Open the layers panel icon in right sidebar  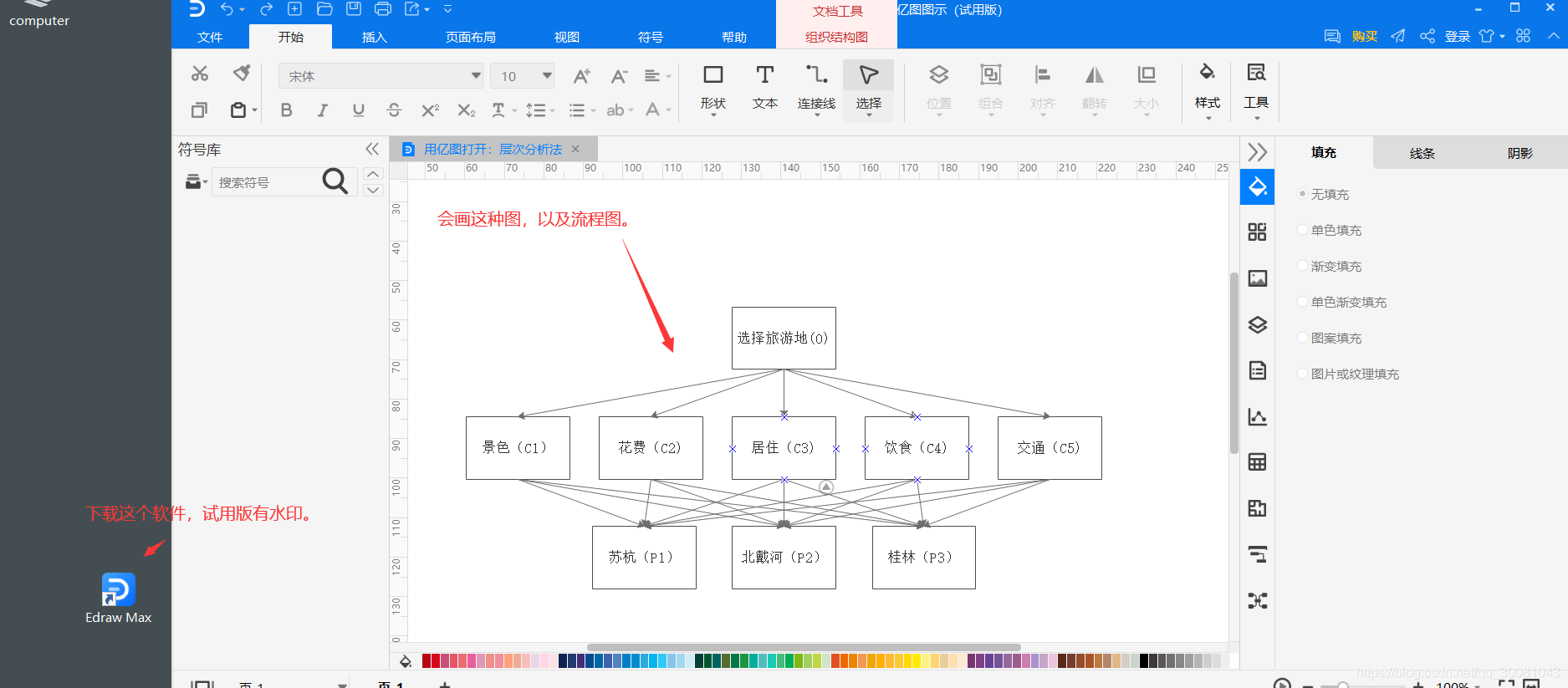click(1257, 324)
